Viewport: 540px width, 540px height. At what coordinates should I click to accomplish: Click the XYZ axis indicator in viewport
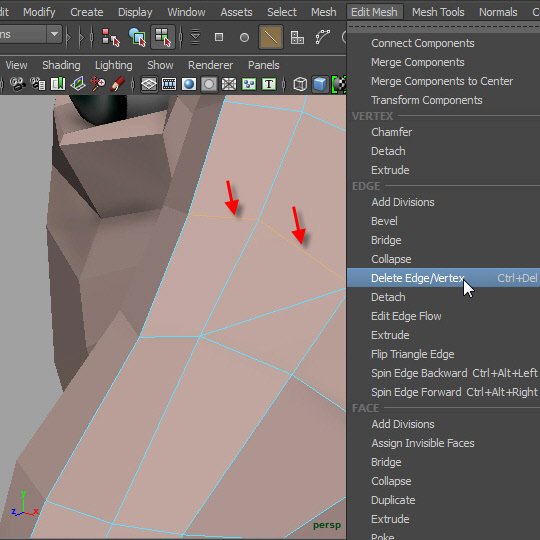25,504
